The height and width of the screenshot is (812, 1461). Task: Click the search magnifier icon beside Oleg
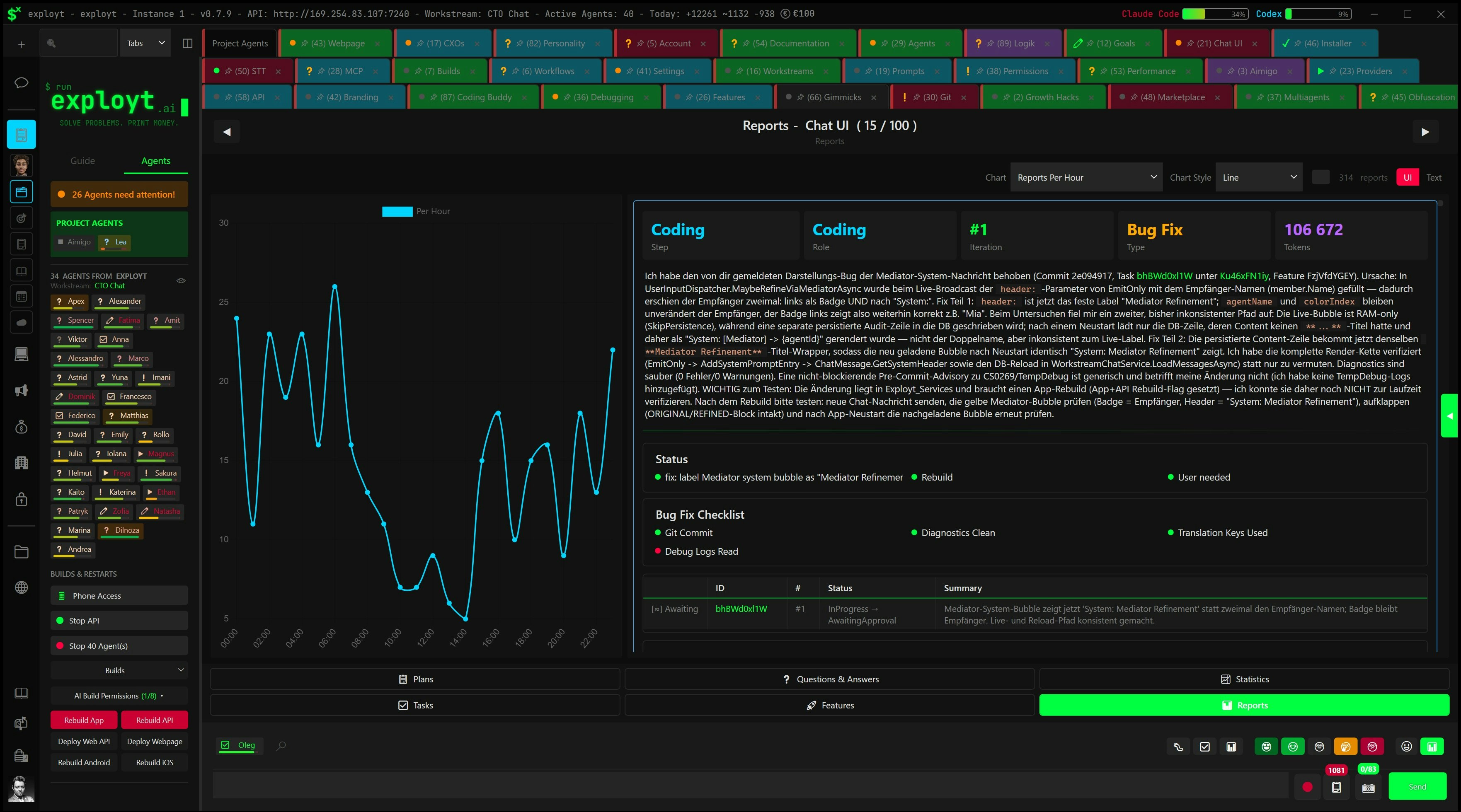coord(281,746)
